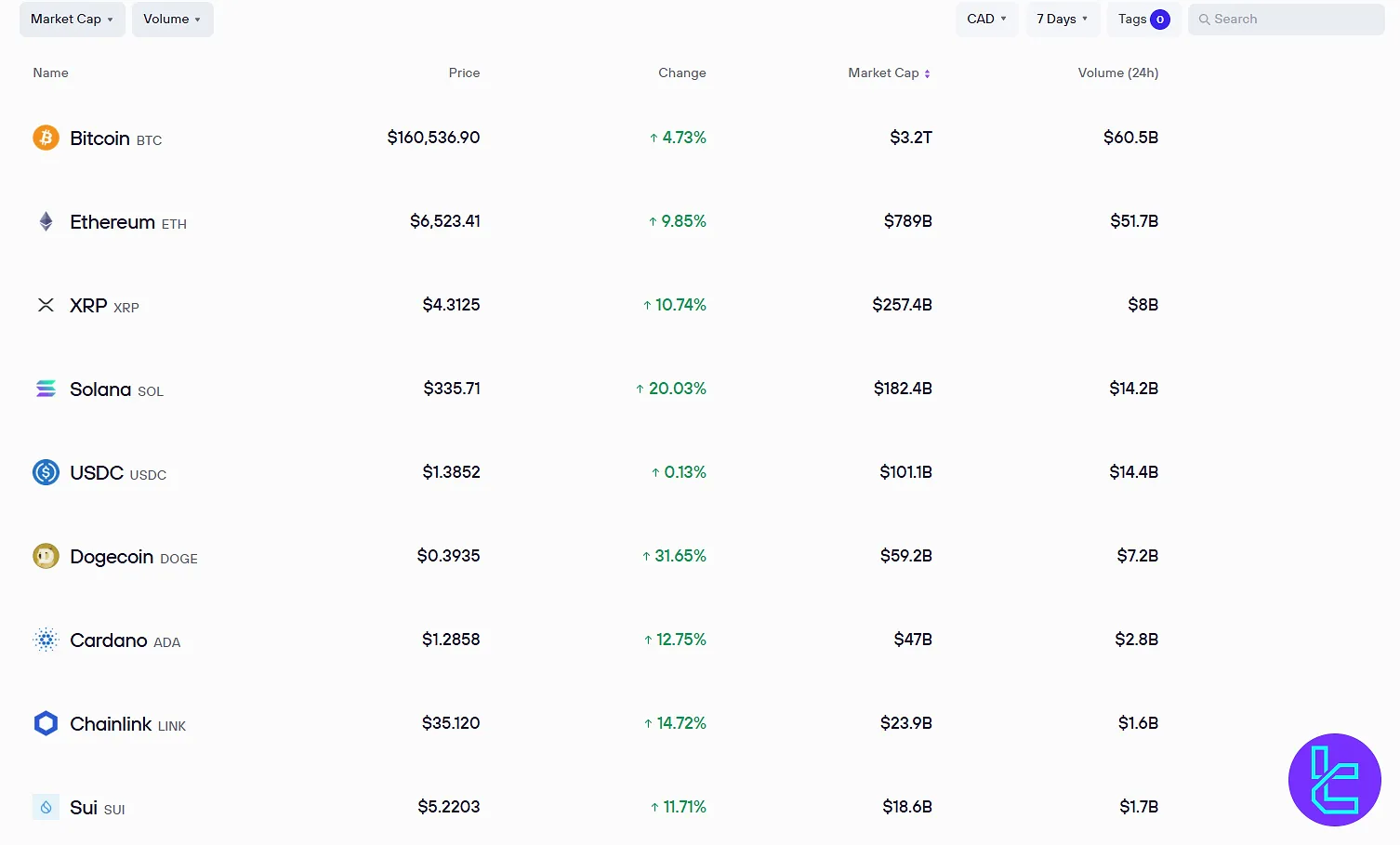
Task: Click the purple floating logo button
Action: tap(1335, 780)
